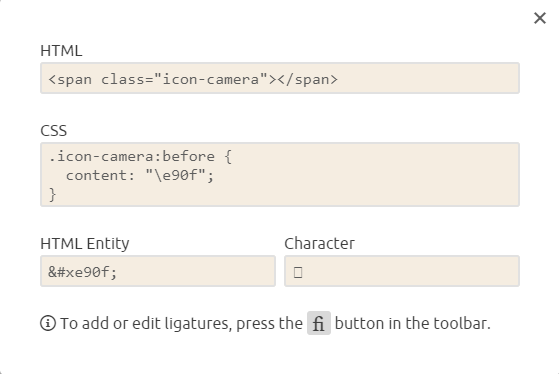559x374 pixels.
Task: Click the CSS section label
Action: point(53,131)
